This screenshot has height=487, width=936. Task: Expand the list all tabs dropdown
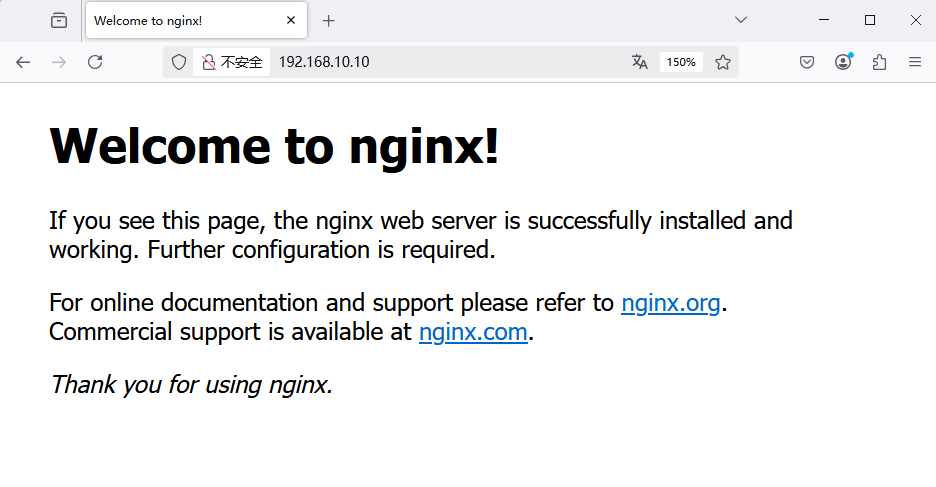(741, 20)
